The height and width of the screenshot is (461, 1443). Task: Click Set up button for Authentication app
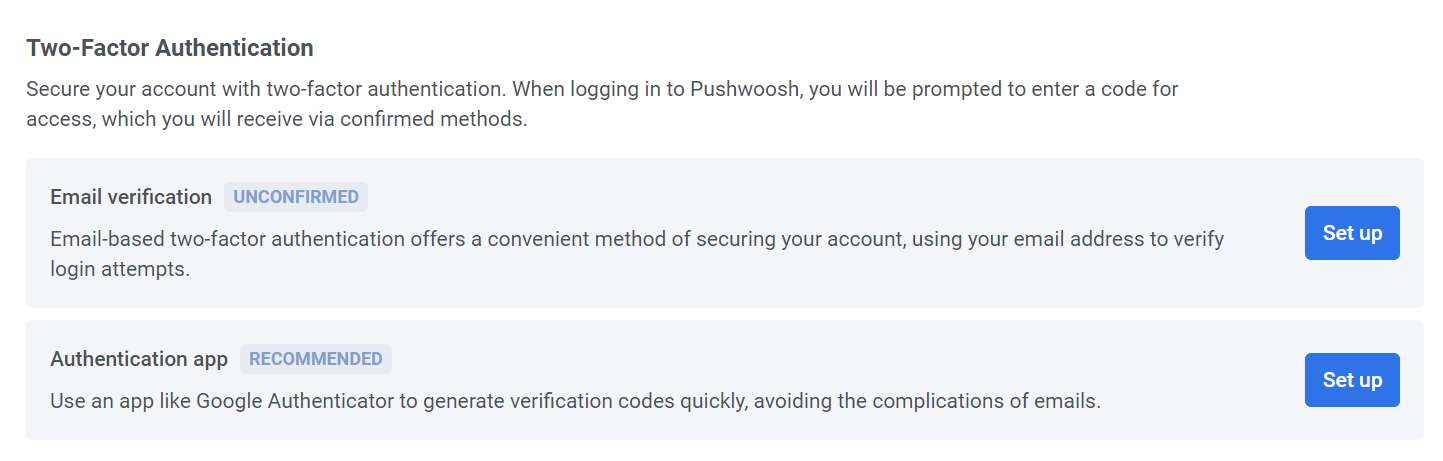(1351, 380)
